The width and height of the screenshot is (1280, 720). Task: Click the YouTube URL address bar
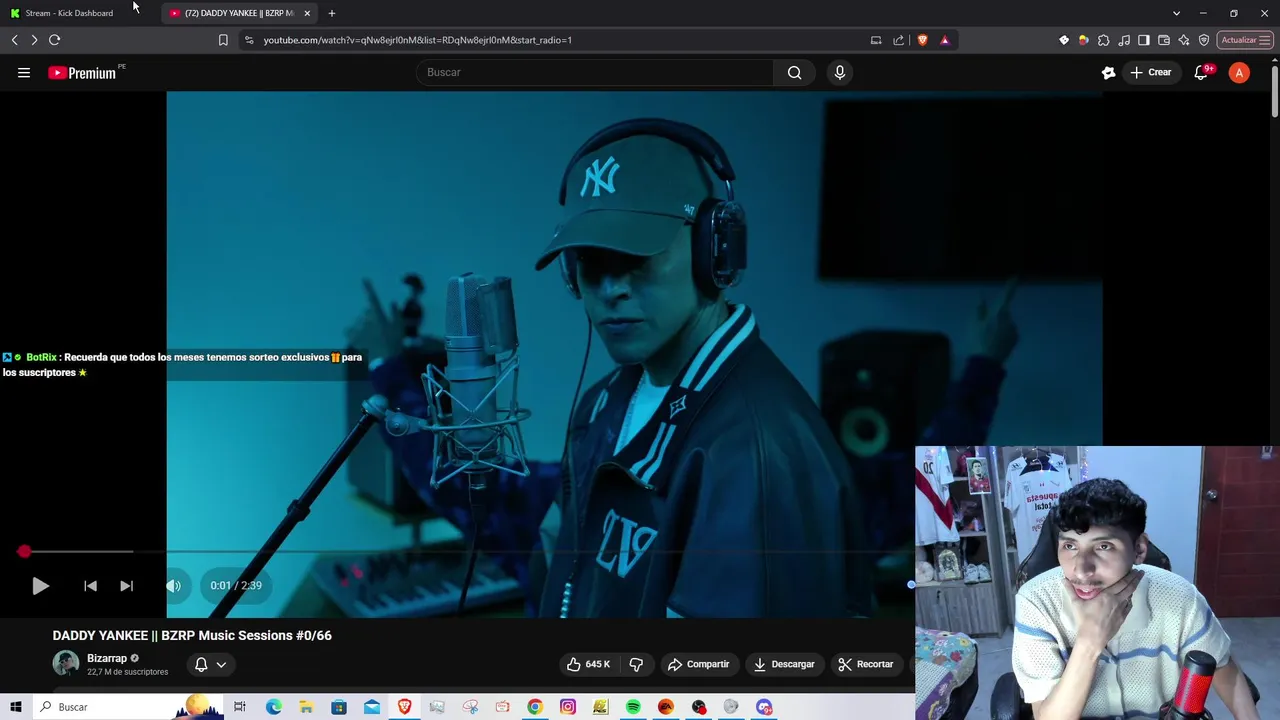(560, 40)
